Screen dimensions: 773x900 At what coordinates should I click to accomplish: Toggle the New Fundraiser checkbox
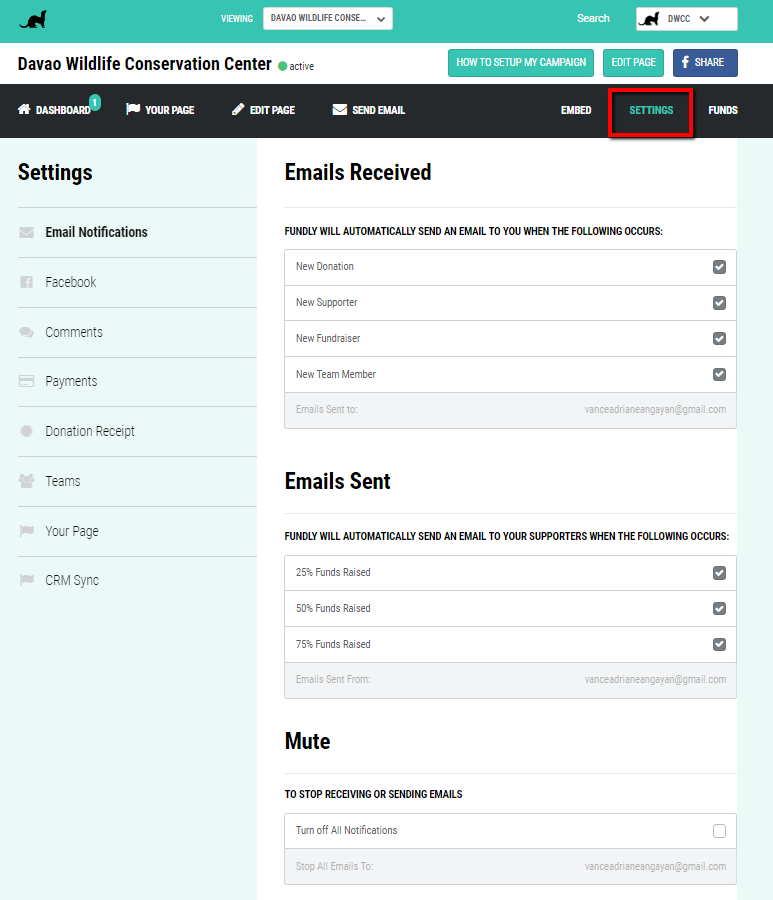(x=719, y=339)
